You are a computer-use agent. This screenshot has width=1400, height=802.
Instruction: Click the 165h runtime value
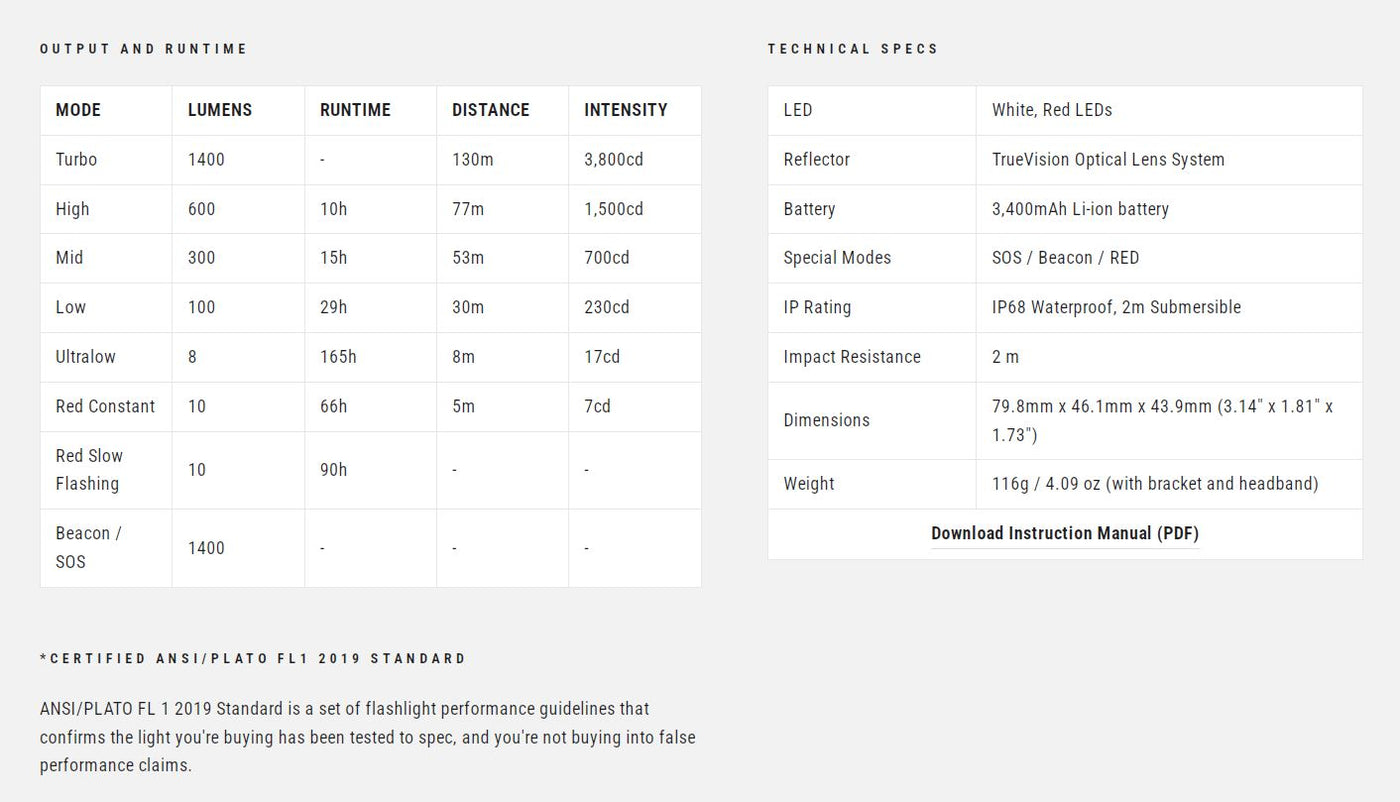[x=338, y=356]
